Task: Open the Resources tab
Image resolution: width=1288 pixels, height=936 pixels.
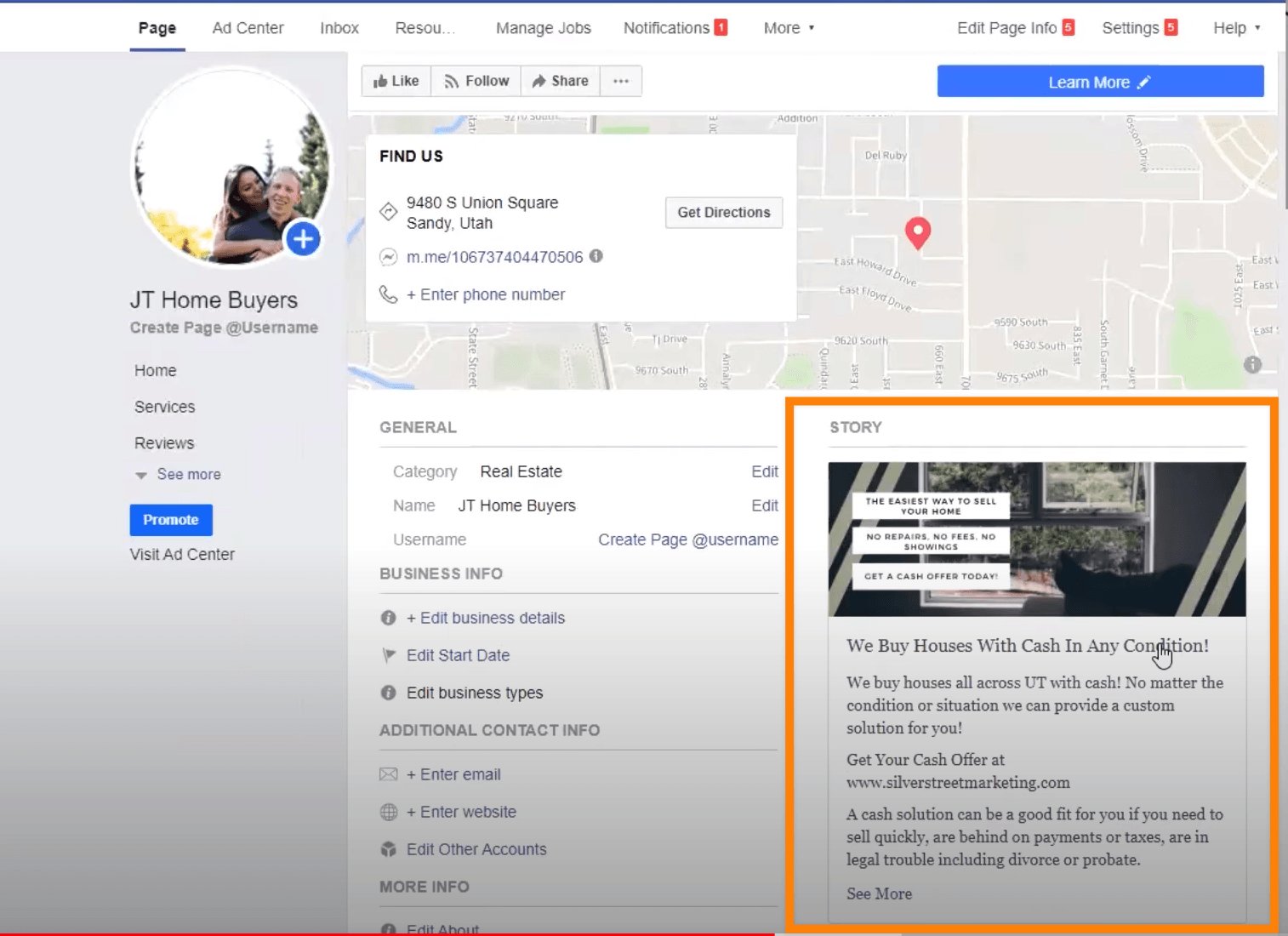Action: tap(425, 28)
